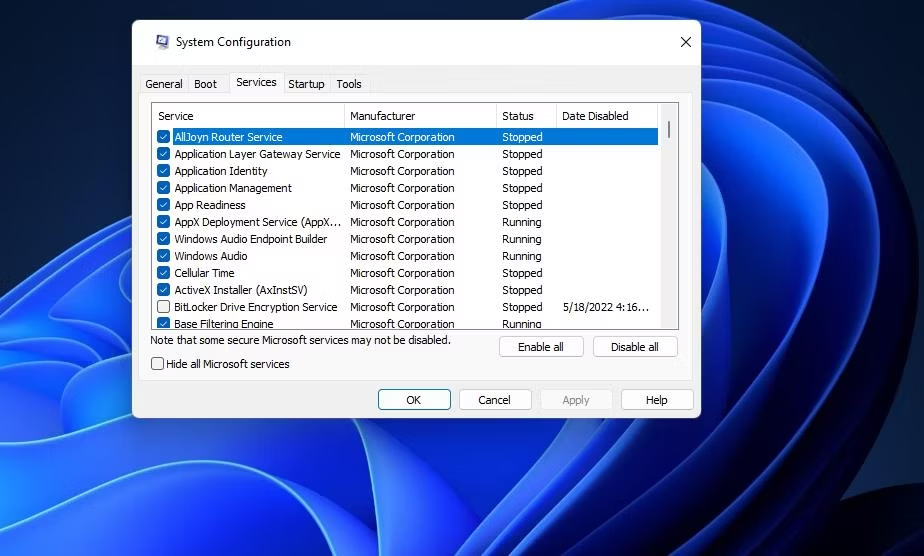
Task: Uncheck the App Readiness checkbox
Action: pyautogui.click(x=163, y=205)
